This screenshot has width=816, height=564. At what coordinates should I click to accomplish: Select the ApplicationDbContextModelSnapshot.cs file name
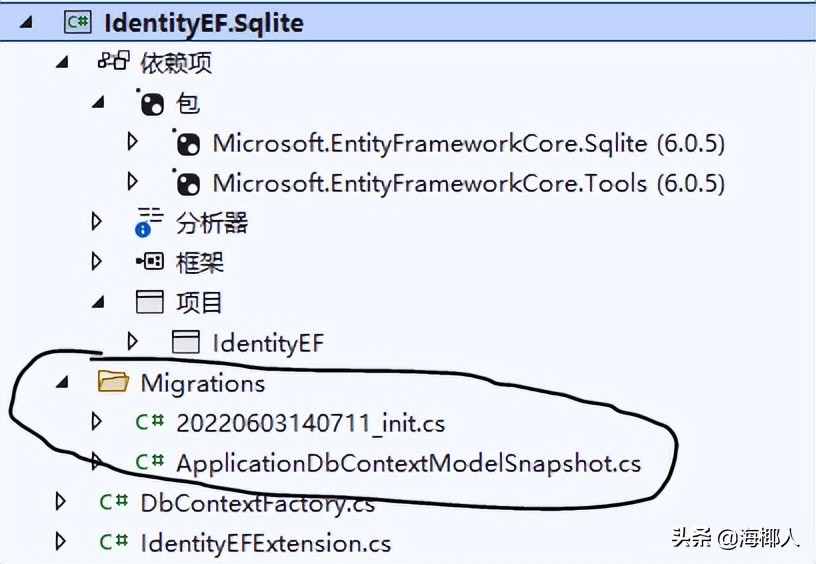[x=409, y=464]
